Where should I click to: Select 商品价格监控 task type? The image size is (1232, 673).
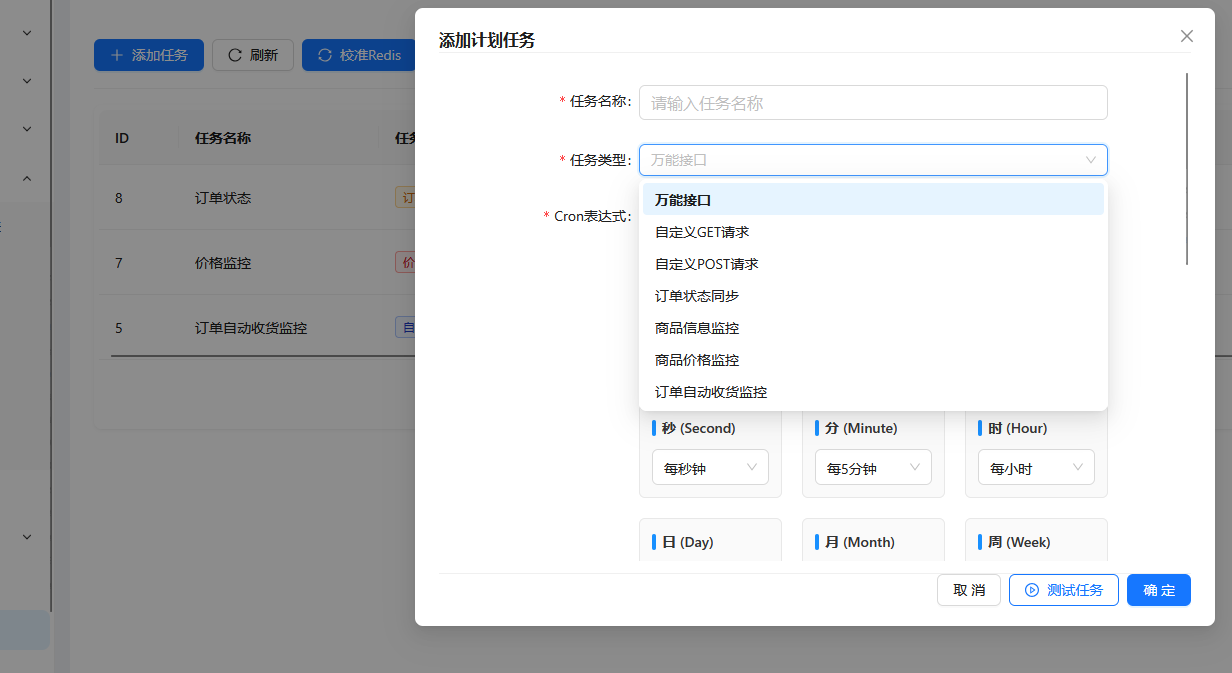pyautogui.click(x=697, y=360)
